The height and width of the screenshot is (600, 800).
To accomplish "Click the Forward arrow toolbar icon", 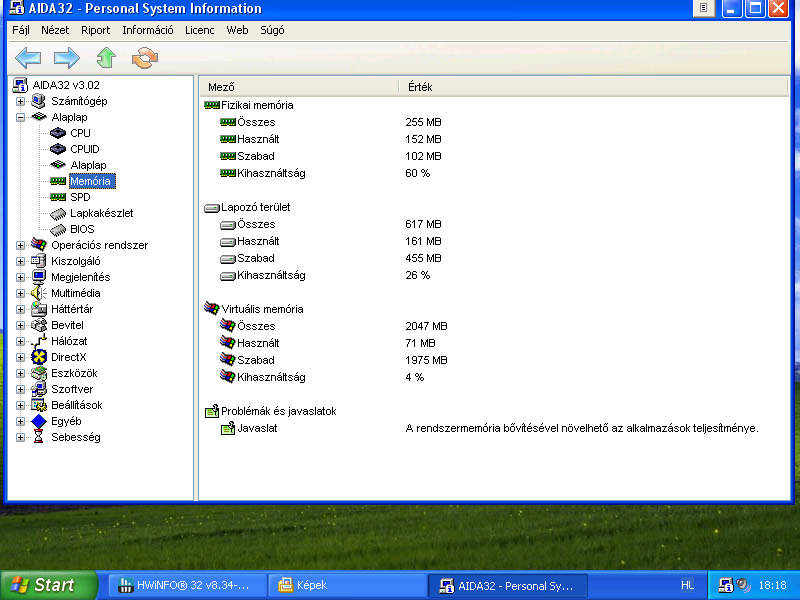I will coord(67,58).
